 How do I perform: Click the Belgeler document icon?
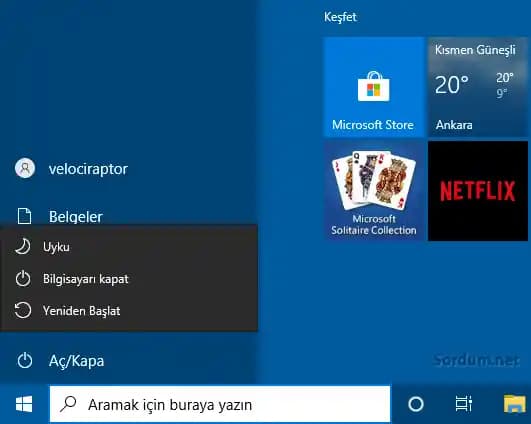click(24, 216)
